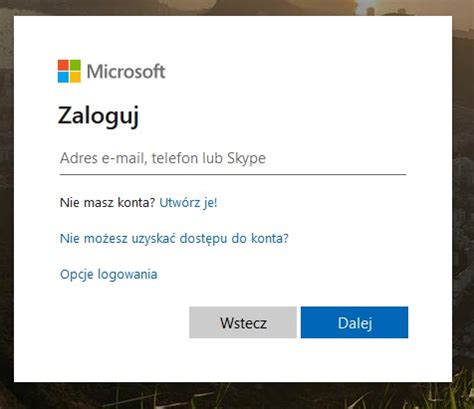Viewport: 474px width, 409px height.
Task: Click the Microsoft four-square logo
Action: pos(69,71)
